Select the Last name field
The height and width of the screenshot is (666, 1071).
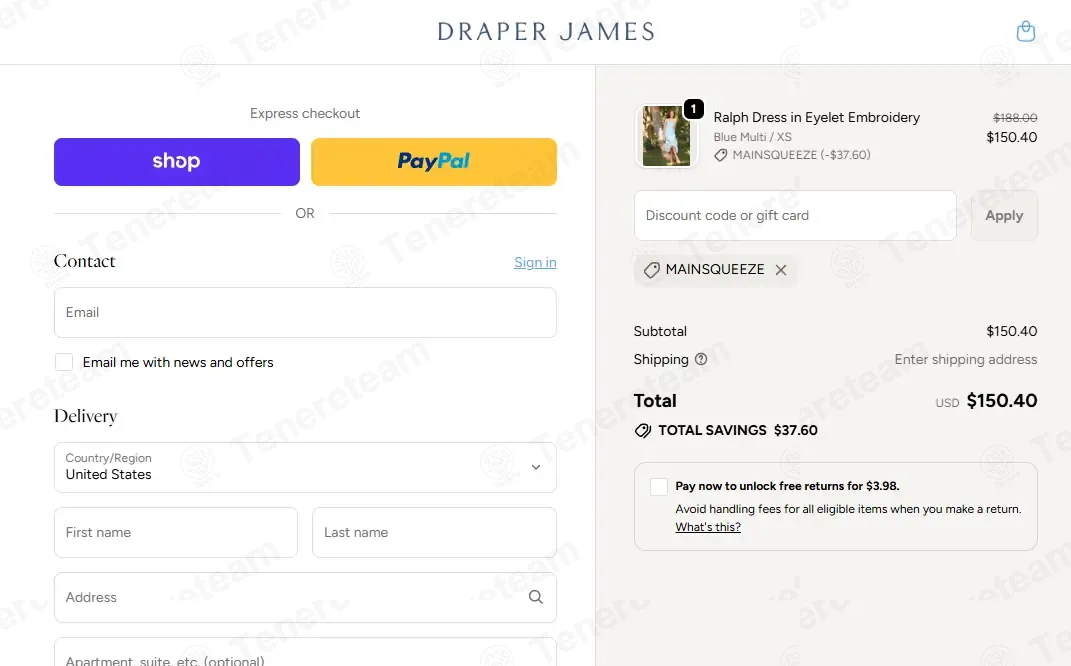[434, 532]
